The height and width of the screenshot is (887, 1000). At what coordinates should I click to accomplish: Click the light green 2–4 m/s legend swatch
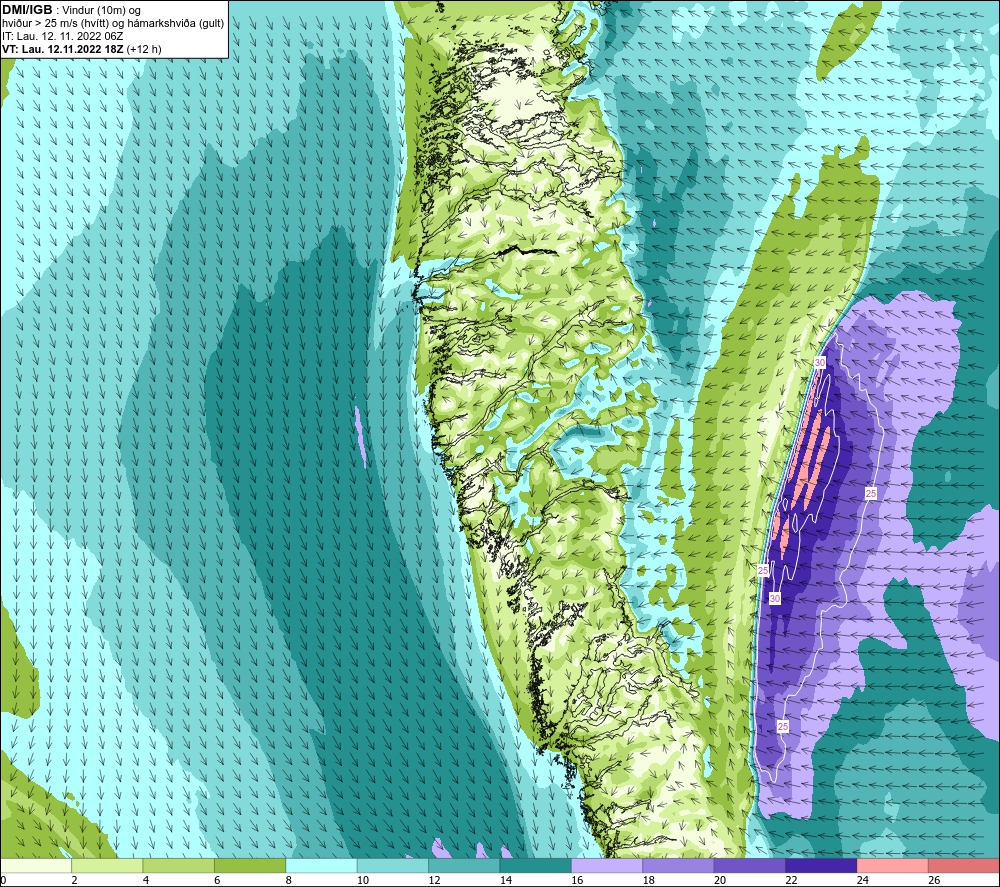(x=107, y=865)
